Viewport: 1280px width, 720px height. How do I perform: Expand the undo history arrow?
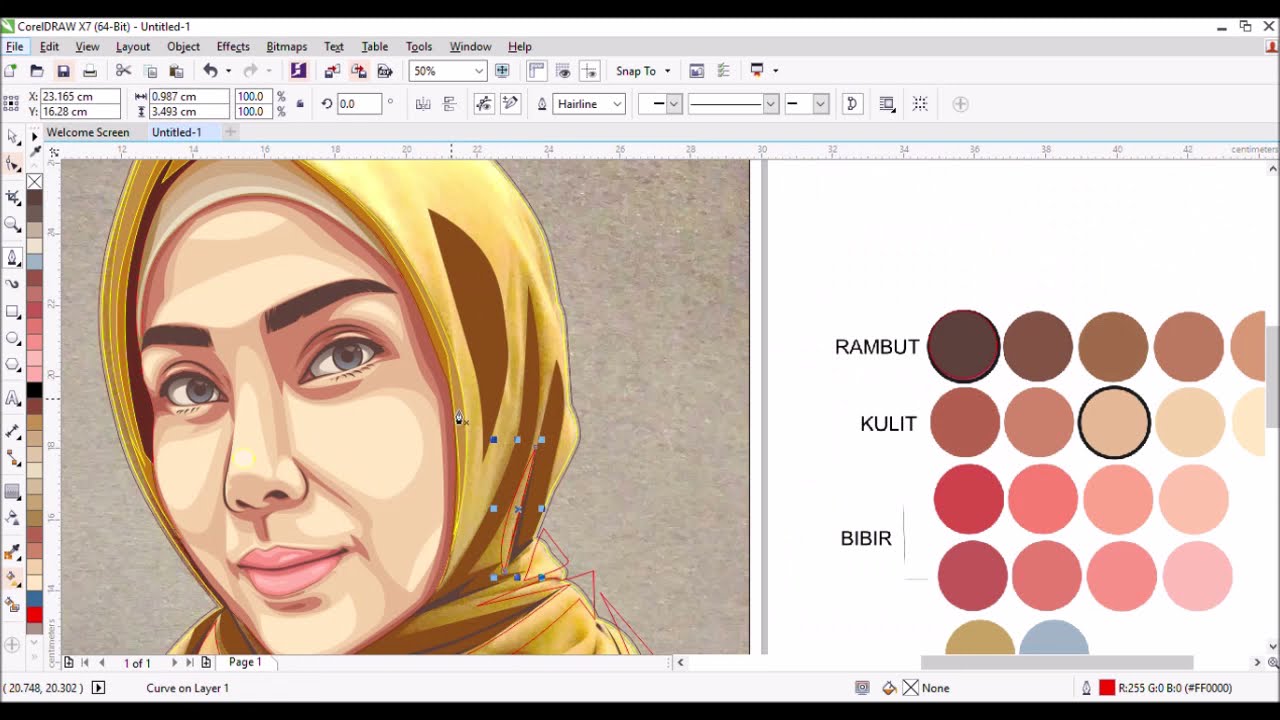click(x=228, y=71)
